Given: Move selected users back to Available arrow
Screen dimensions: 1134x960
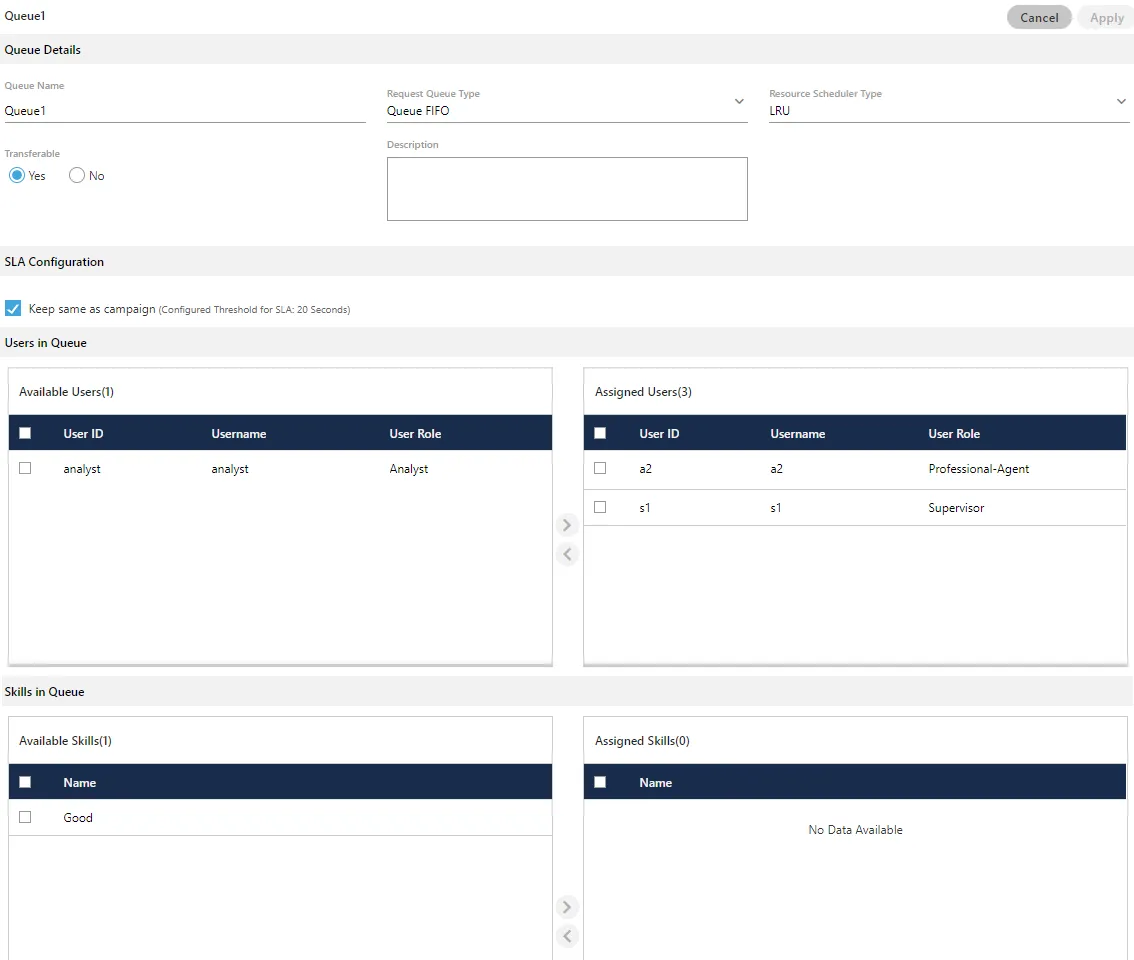Looking at the screenshot, I should click(567, 554).
